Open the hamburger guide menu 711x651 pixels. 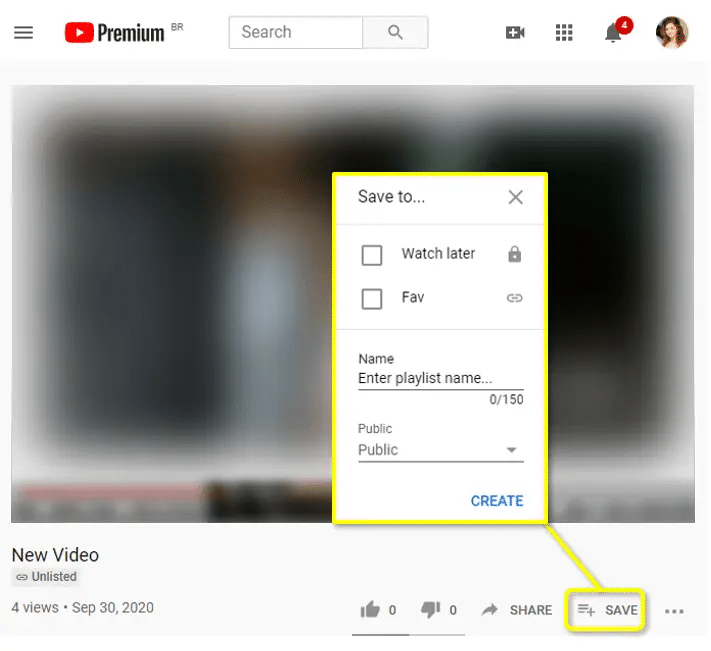coord(23,33)
